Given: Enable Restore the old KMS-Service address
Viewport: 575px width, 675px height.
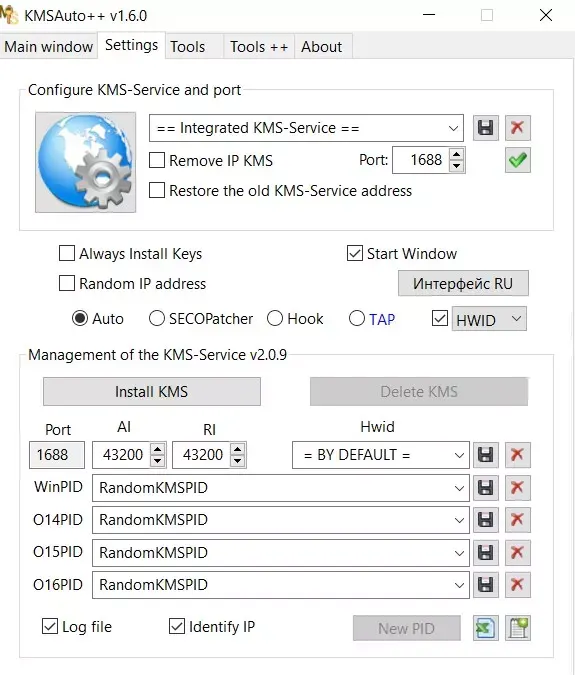Looking at the screenshot, I should (157, 190).
